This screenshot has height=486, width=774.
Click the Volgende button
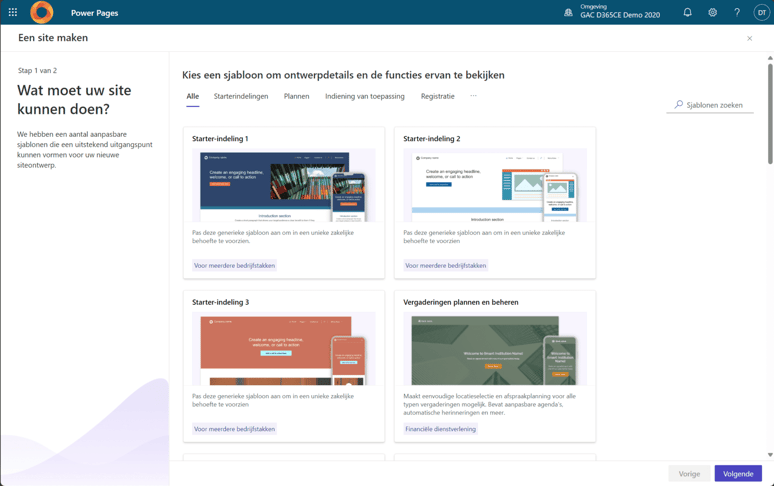pyautogui.click(x=738, y=474)
